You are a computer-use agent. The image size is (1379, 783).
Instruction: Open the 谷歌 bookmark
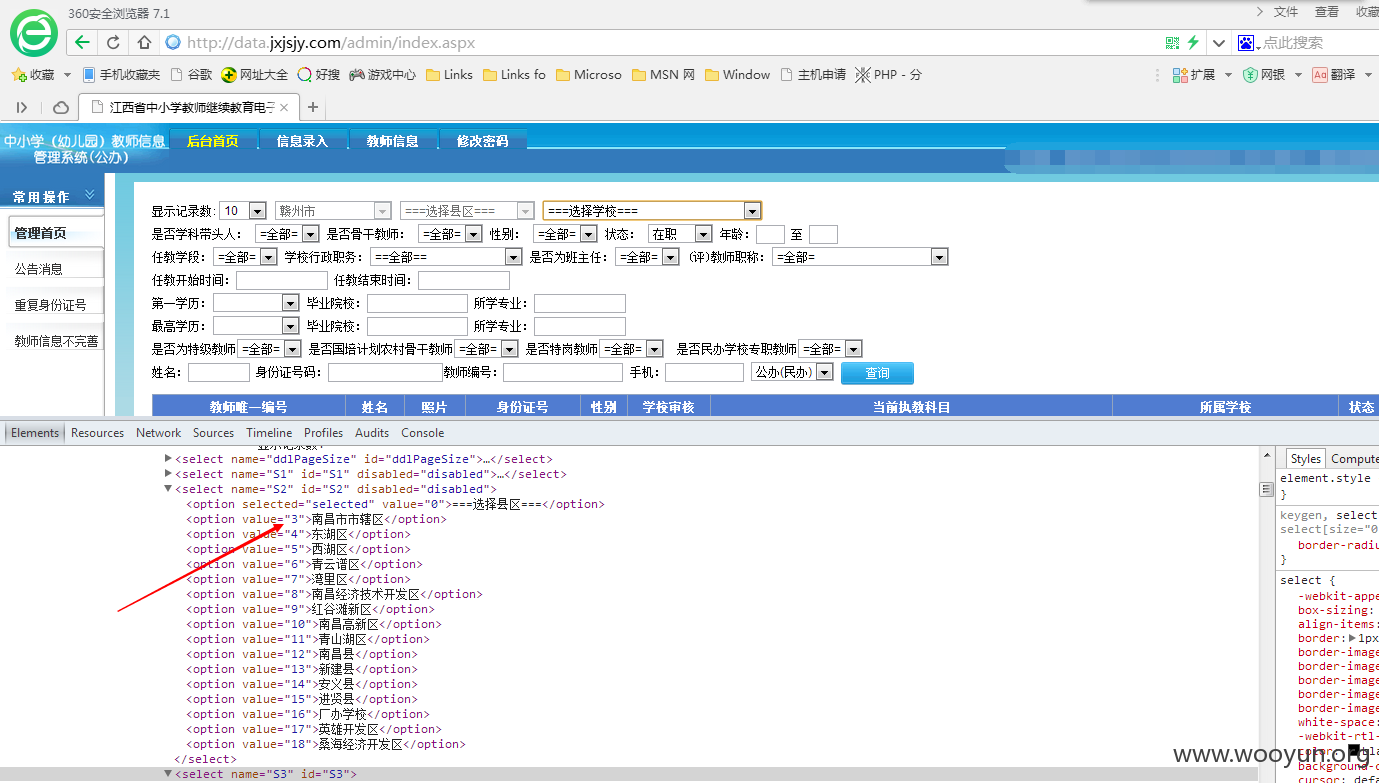[x=192, y=74]
